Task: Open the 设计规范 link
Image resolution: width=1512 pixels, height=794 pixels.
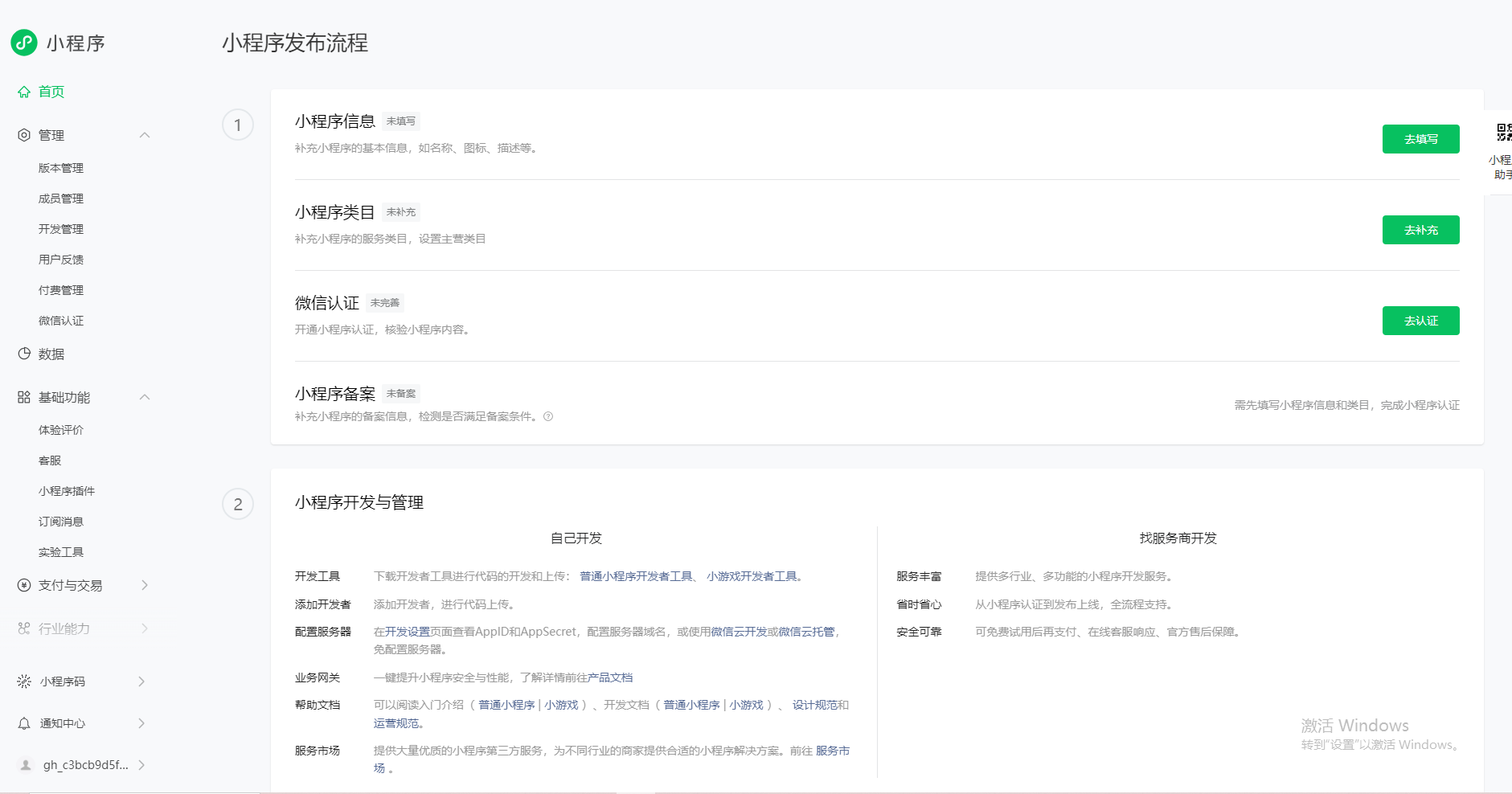Action: point(815,705)
